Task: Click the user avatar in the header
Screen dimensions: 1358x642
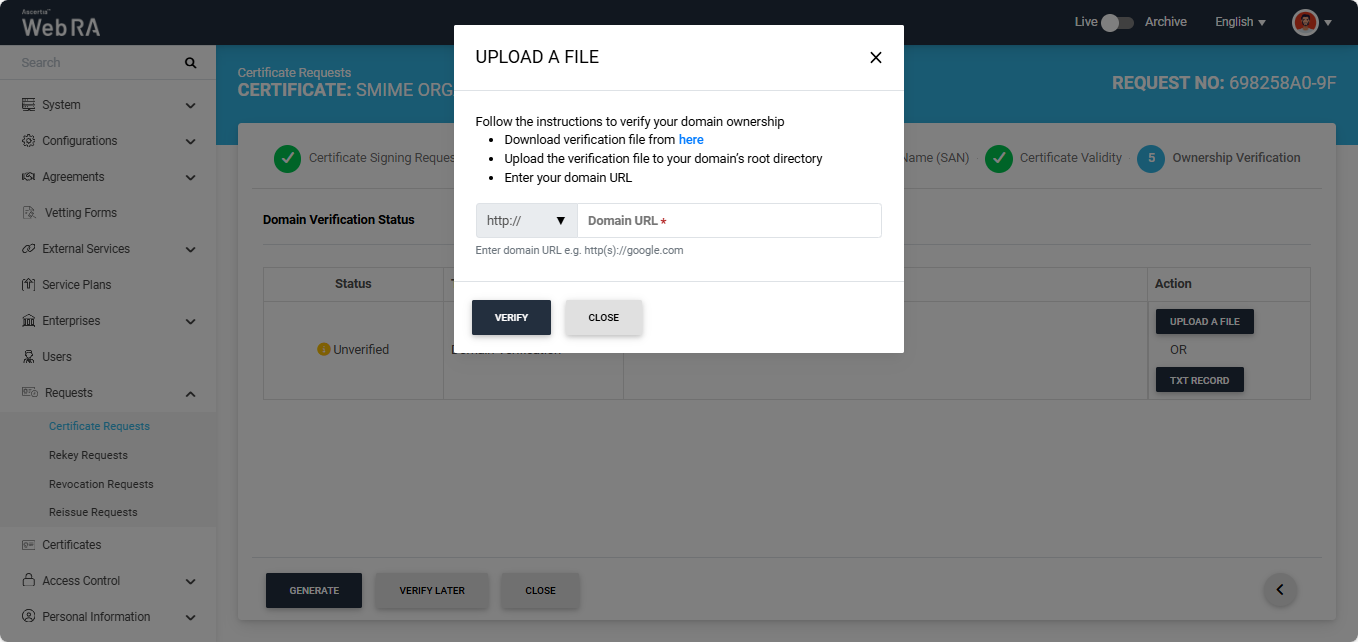Action: point(1305,22)
